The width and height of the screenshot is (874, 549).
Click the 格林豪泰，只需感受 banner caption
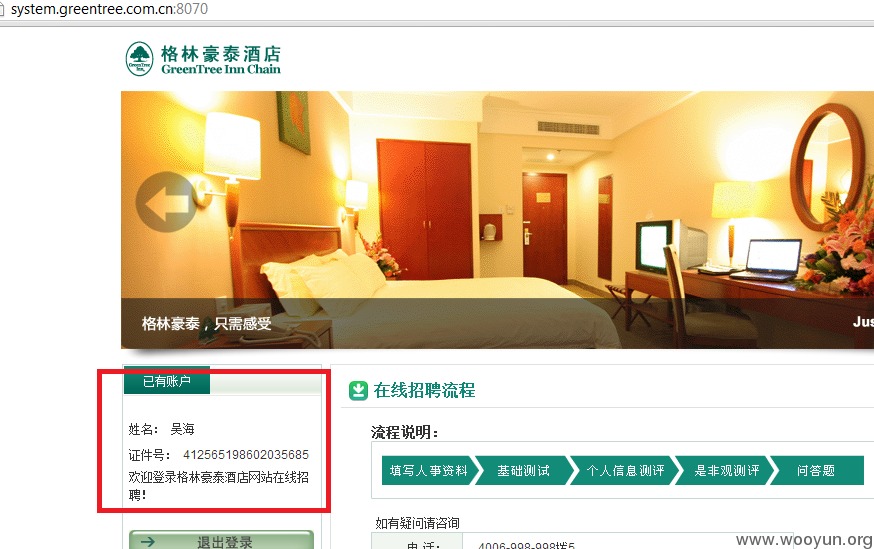coord(206,323)
